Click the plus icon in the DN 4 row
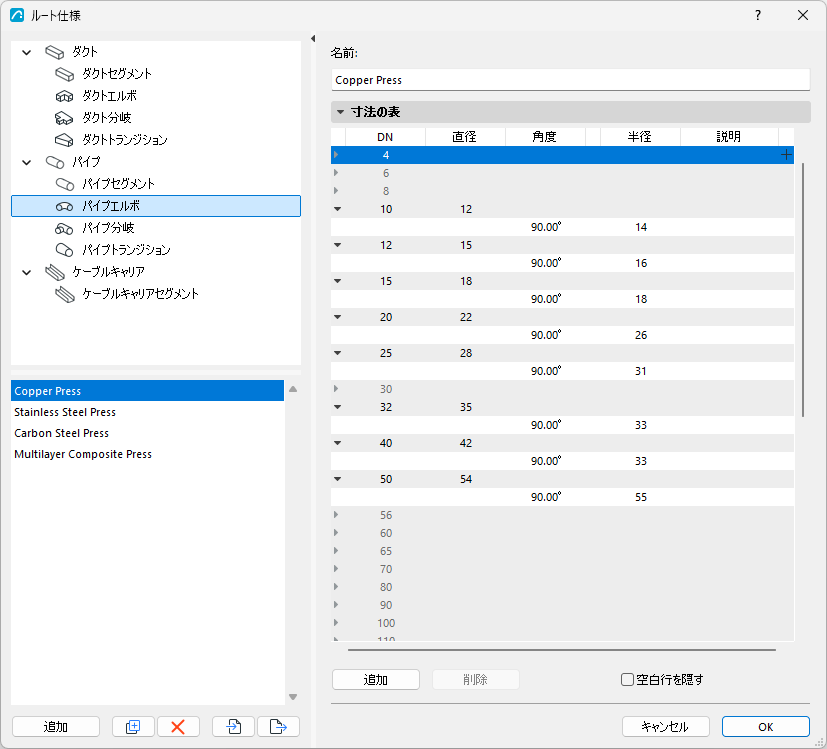The image size is (827, 749). pyautogui.click(x=786, y=155)
